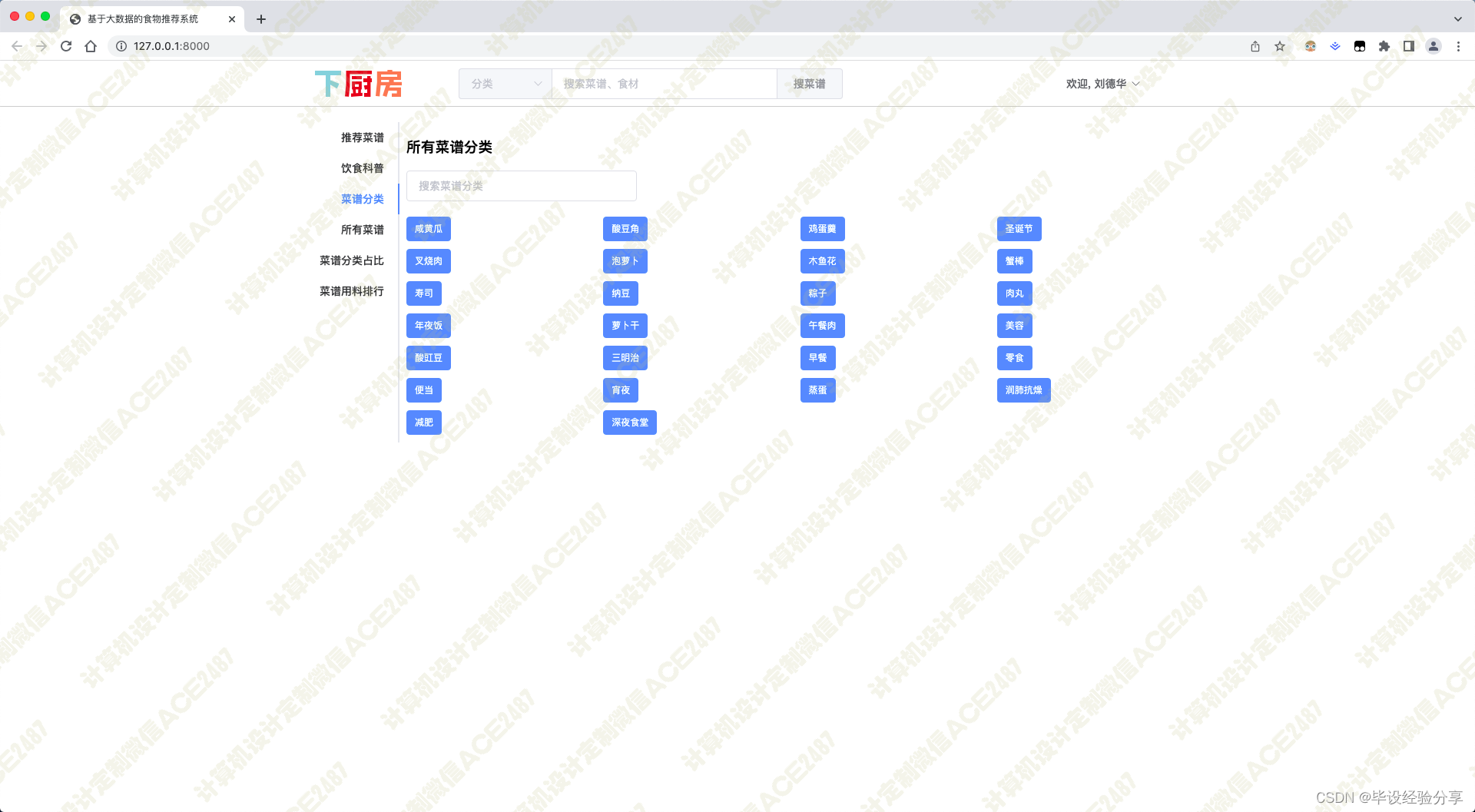1475x812 pixels.
Task: Select the 三明治 category tag
Action: [x=625, y=358]
